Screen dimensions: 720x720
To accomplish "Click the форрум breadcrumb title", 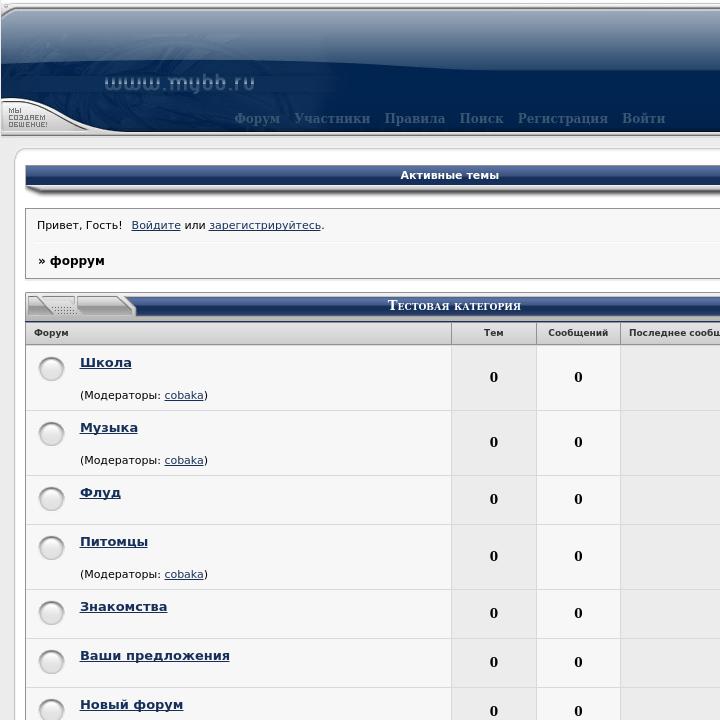I will click(77, 261).
